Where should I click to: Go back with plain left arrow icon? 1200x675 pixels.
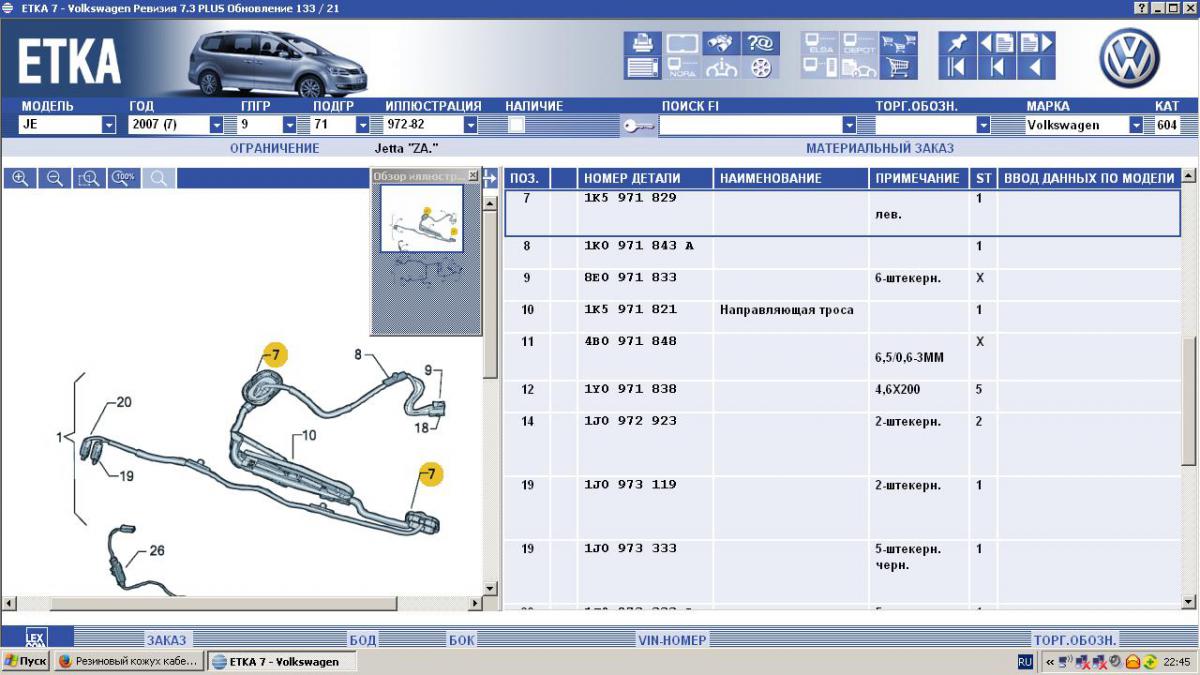tap(1036, 68)
